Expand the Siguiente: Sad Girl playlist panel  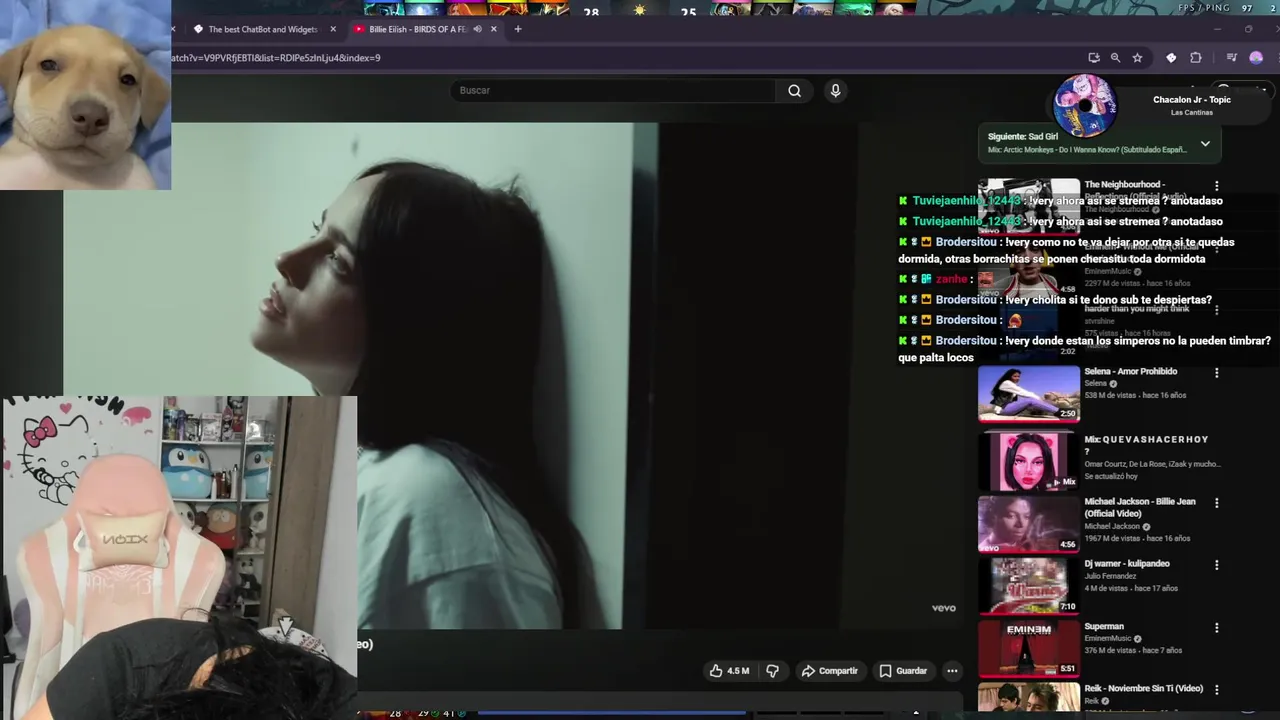(1205, 143)
